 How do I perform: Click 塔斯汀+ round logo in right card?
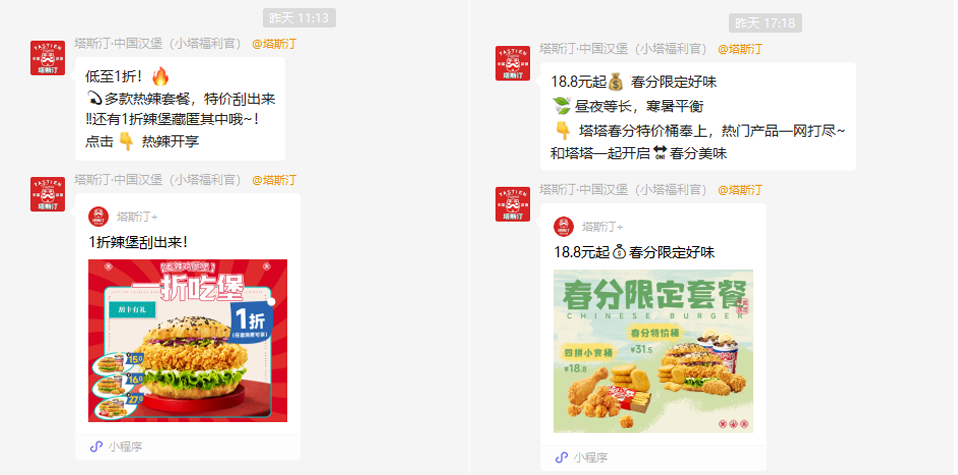[x=564, y=227]
